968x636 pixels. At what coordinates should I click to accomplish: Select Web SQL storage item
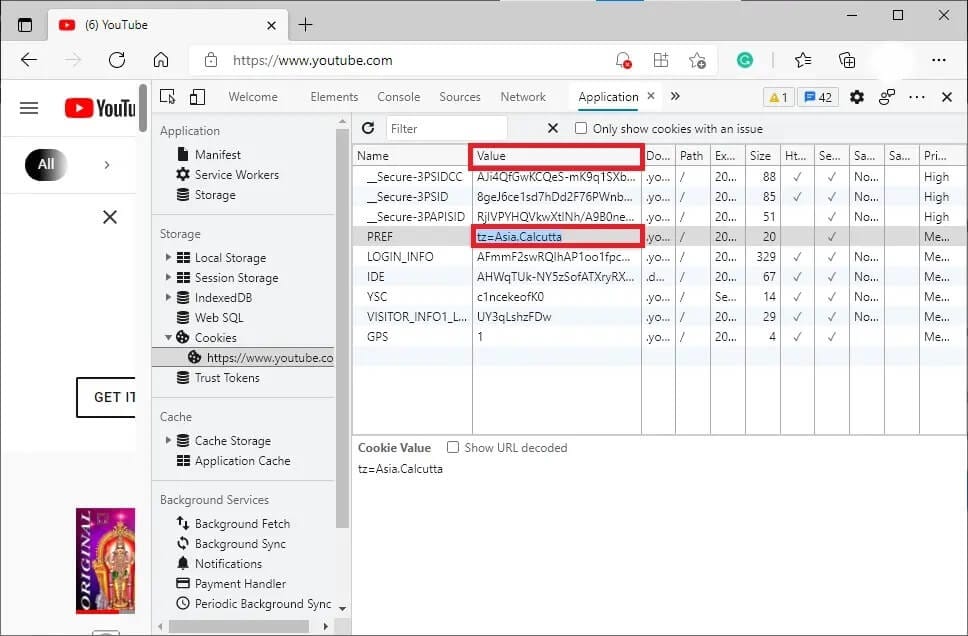tap(219, 317)
